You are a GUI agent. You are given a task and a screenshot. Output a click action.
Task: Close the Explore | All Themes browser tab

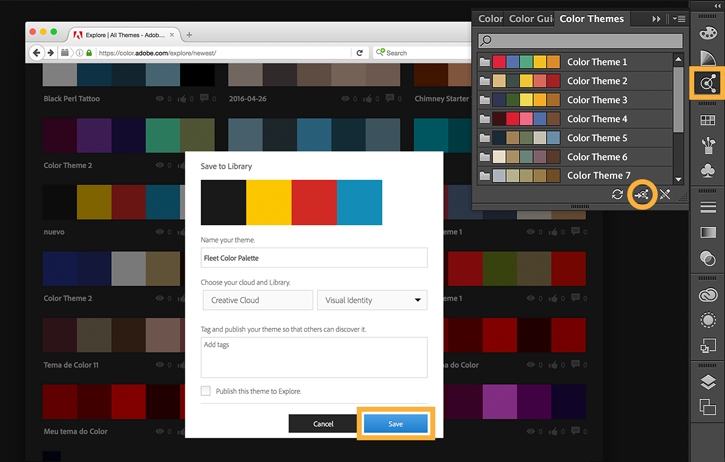pyautogui.click(x=172, y=35)
